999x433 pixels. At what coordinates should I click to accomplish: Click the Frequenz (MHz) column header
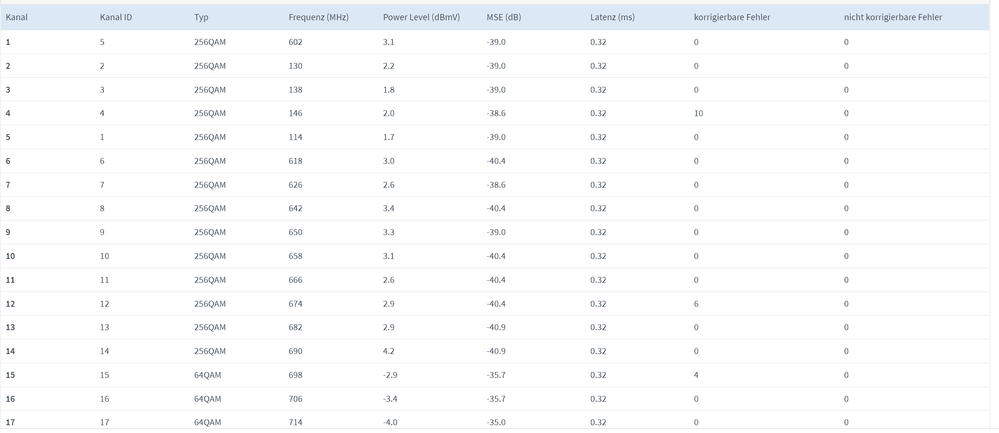(x=319, y=18)
